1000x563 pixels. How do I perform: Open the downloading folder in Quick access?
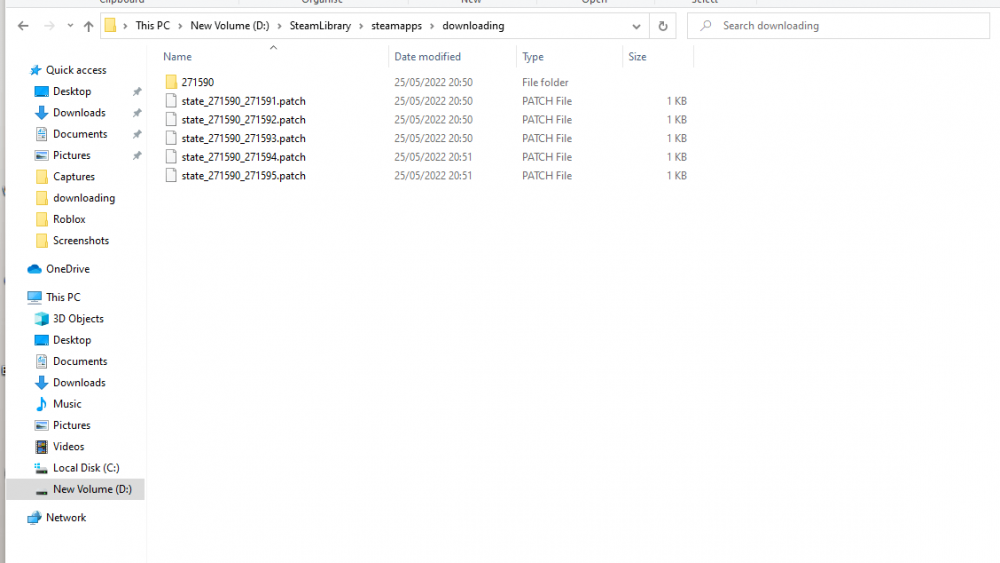click(84, 198)
